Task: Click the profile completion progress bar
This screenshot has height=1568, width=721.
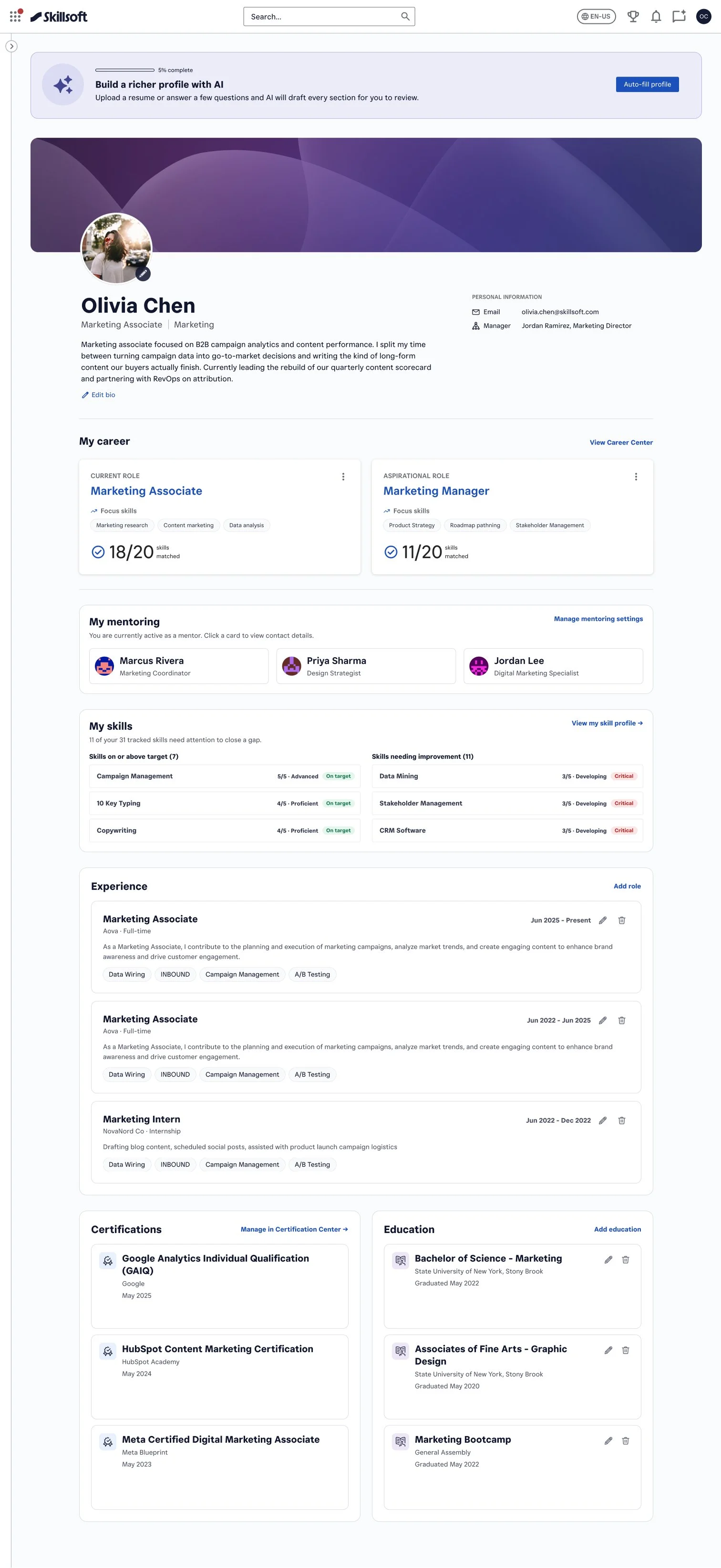Action: click(x=125, y=70)
